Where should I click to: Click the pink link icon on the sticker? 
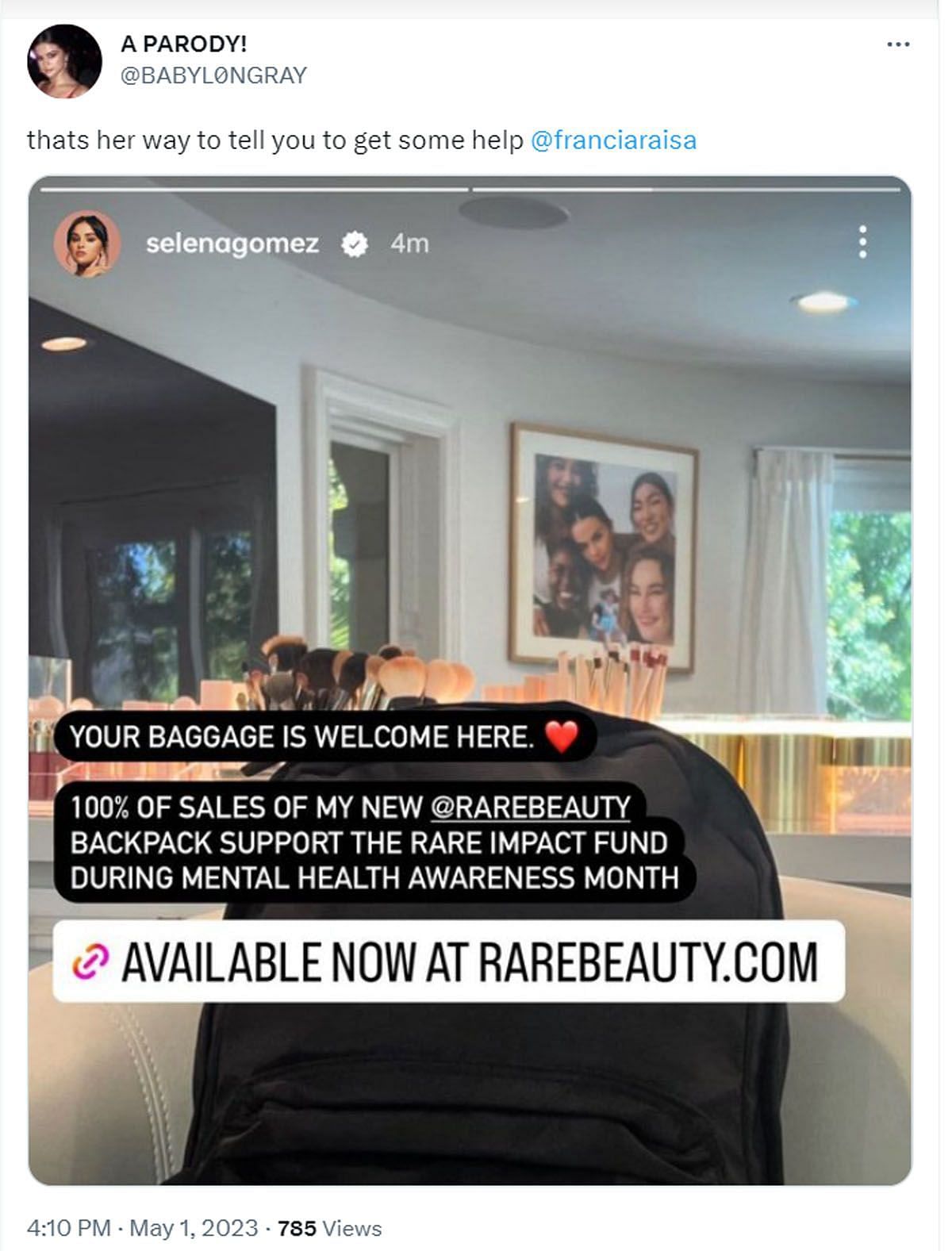(x=90, y=961)
